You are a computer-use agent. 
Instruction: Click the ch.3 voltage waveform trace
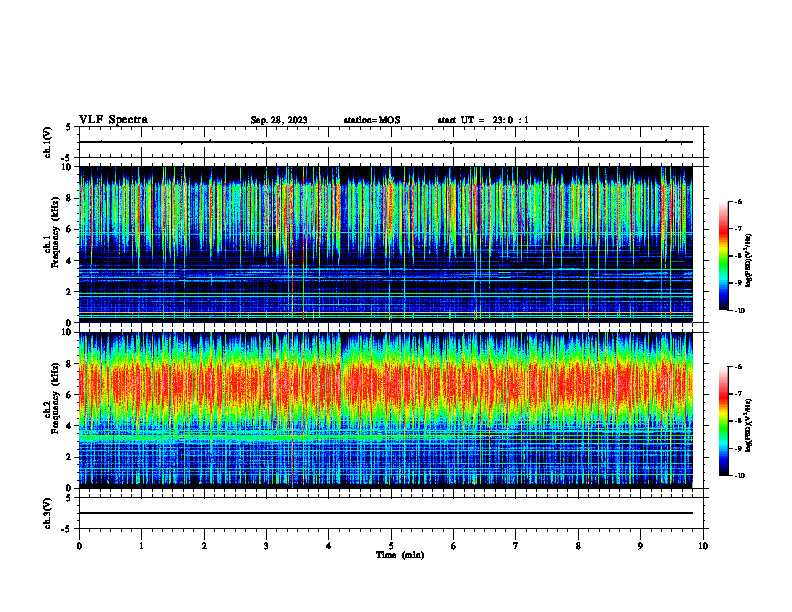click(x=386, y=513)
